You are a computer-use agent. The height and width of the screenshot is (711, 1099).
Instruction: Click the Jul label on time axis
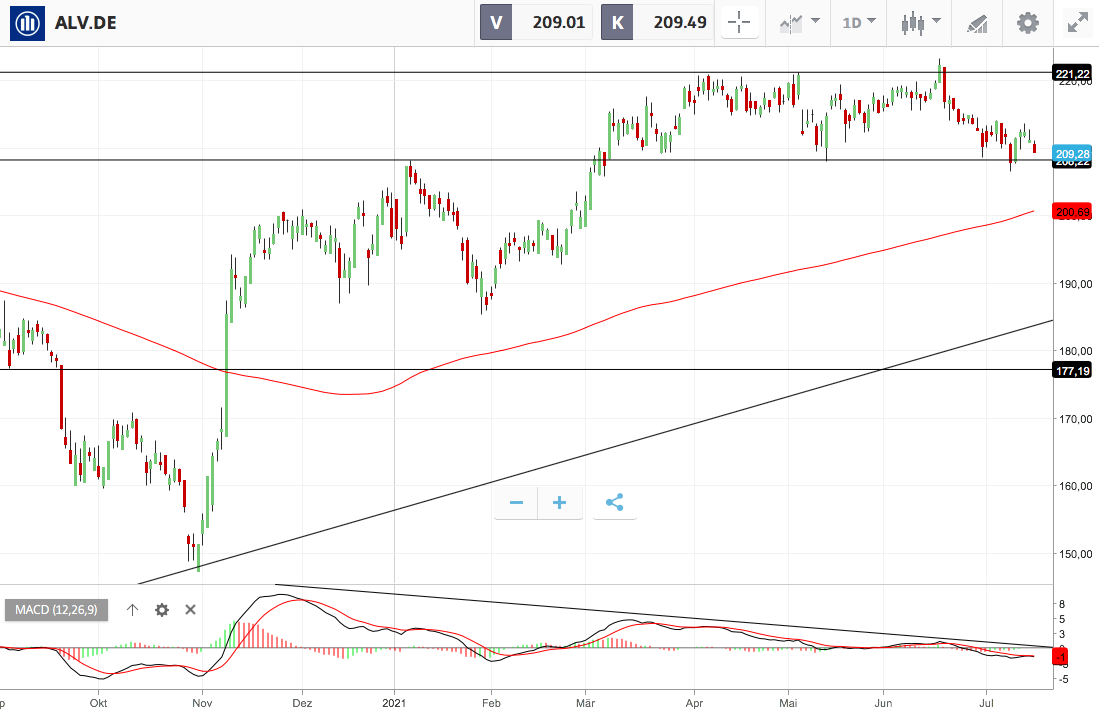coord(986,703)
